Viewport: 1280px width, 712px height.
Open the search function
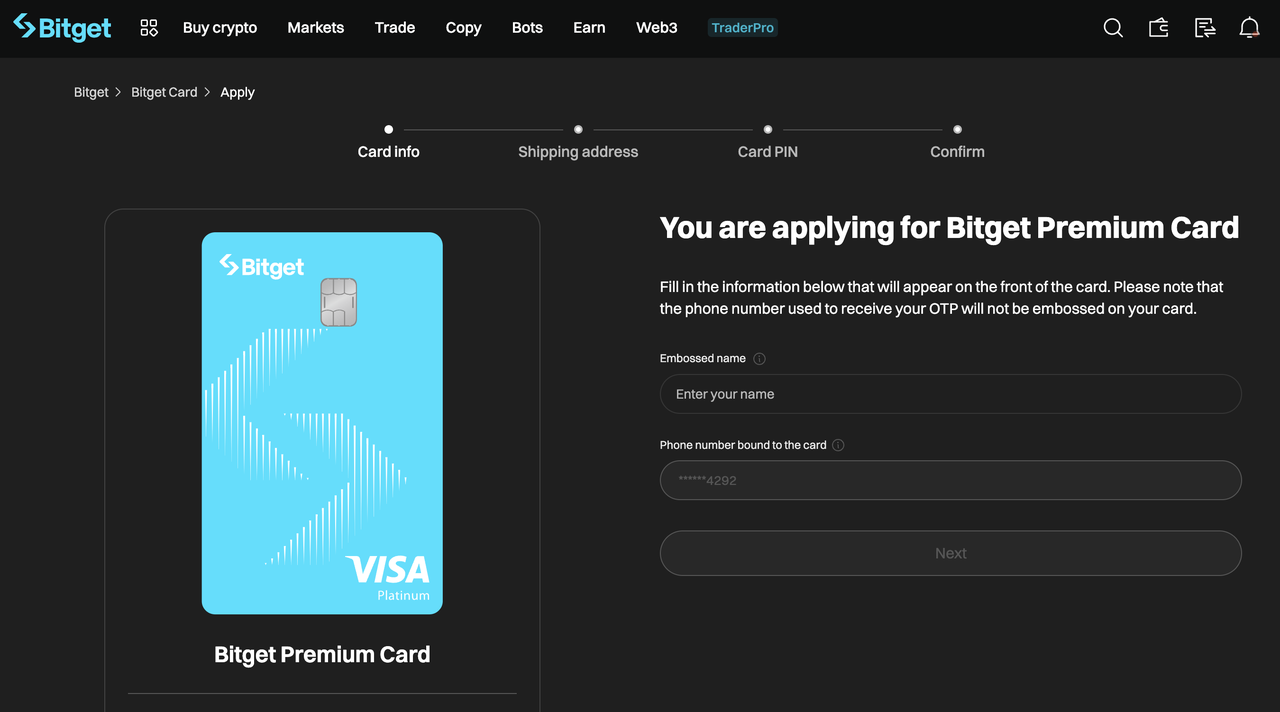coord(1112,27)
